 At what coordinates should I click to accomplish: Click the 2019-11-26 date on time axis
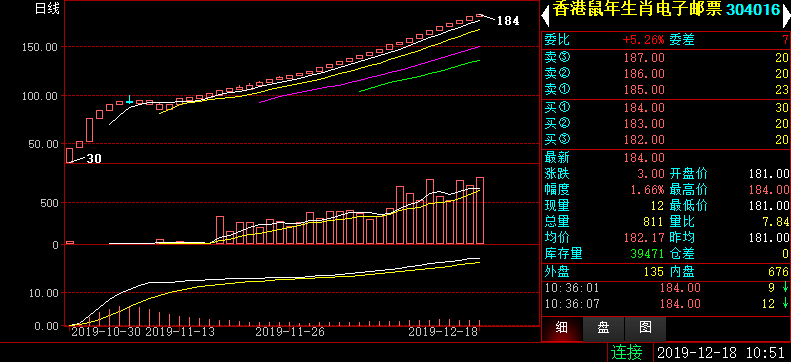click(x=290, y=332)
